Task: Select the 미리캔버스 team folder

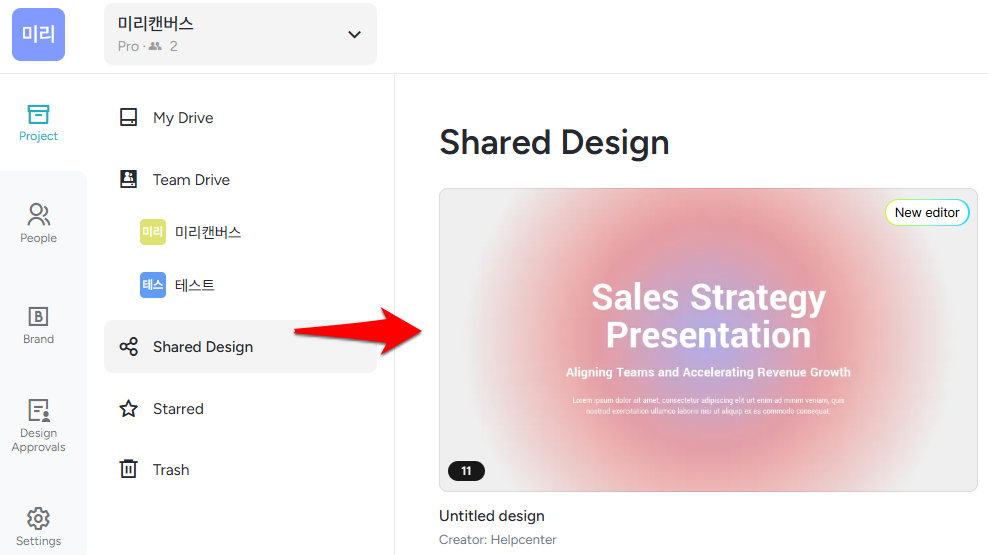Action: tap(207, 233)
